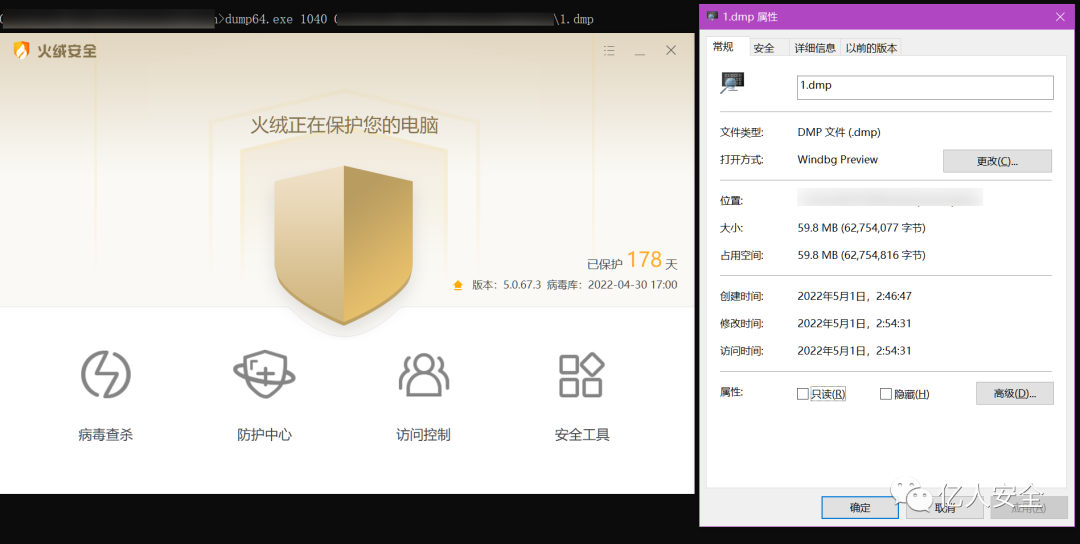Confirm with the 确定 button
Screen dimensions: 1080x544
(x=860, y=508)
